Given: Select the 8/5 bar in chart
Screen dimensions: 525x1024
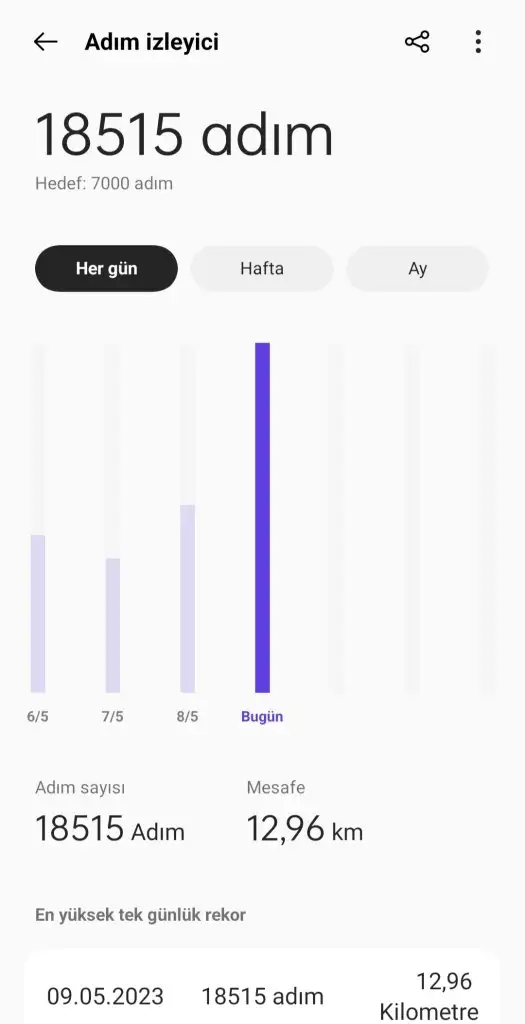Looking at the screenshot, I should (x=187, y=598).
